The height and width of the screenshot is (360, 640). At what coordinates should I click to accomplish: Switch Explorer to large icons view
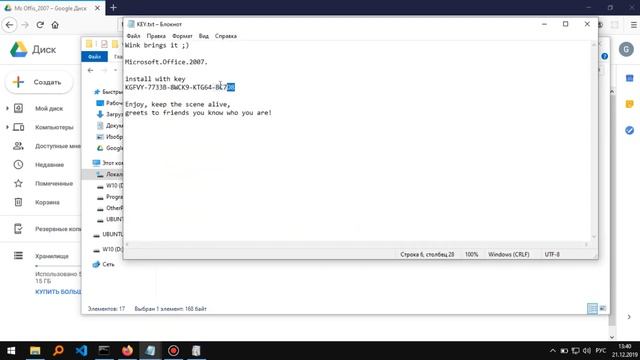[x=602, y=309]
